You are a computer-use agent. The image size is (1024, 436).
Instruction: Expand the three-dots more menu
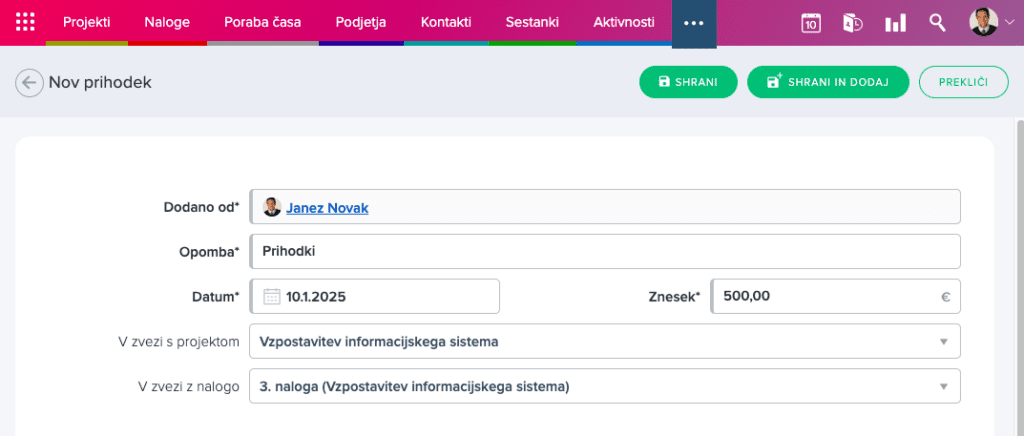693,23
